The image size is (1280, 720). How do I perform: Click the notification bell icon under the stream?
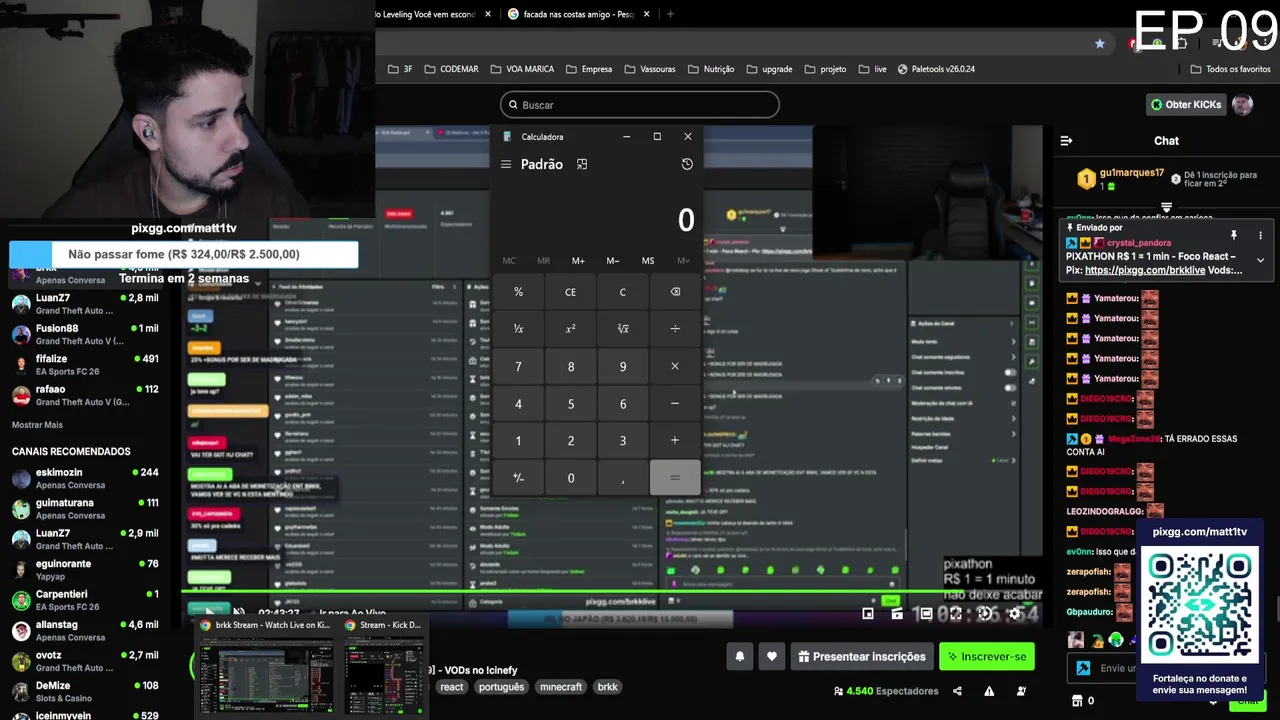(740, 657)
